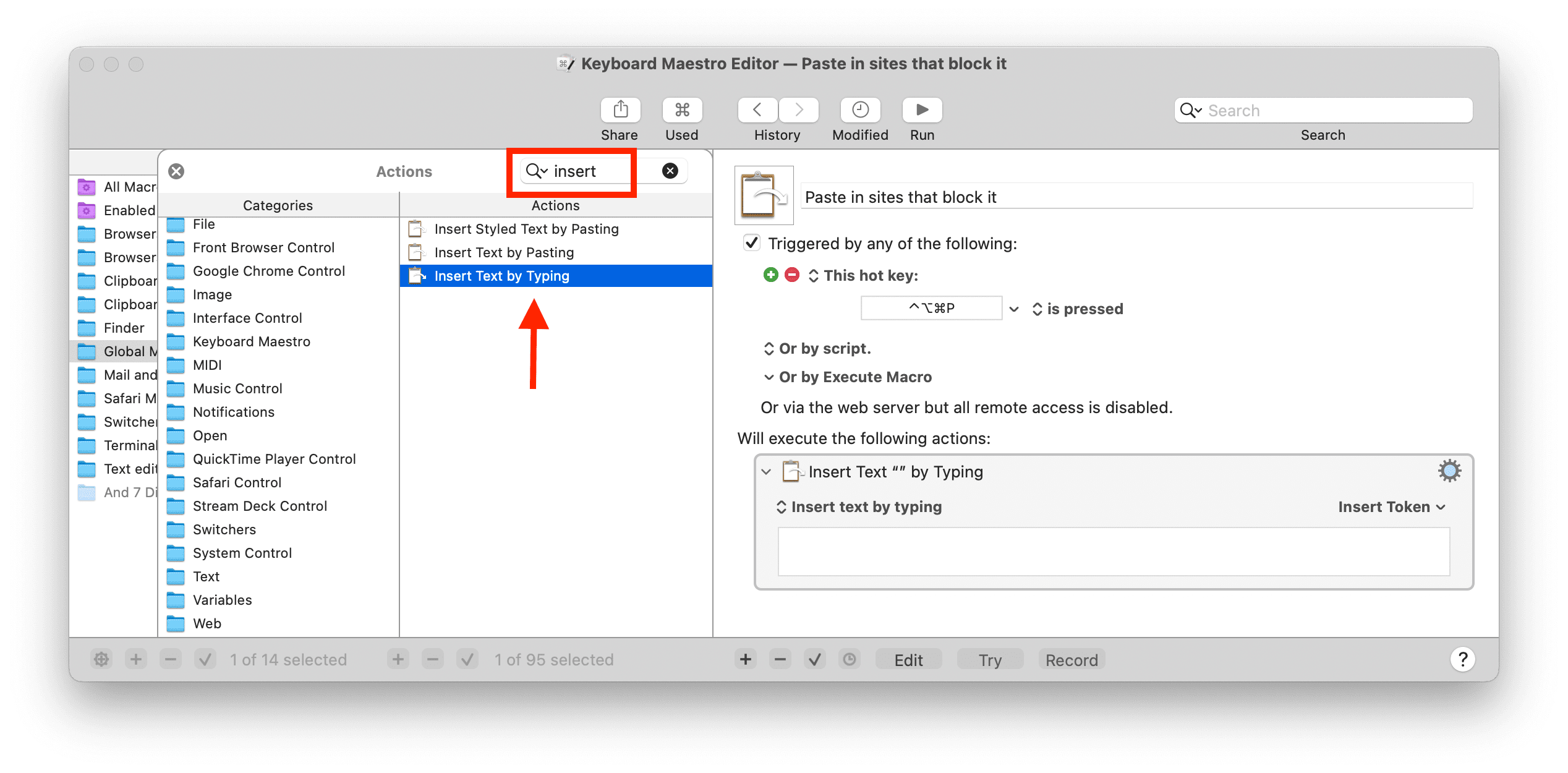Toggle macro group enable checkmark button

click(205, 660)
